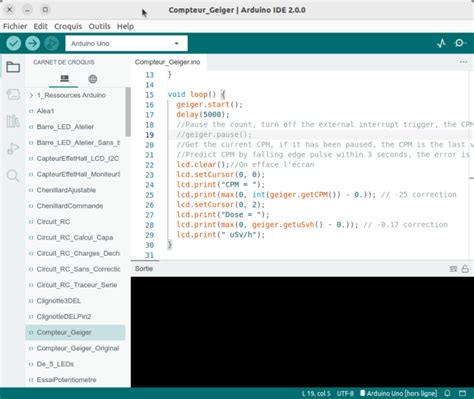Screen dimensions: 474x399
Task: Click the geiger.start(); code line
Action: pyautogui.click(x=209, y=105)
